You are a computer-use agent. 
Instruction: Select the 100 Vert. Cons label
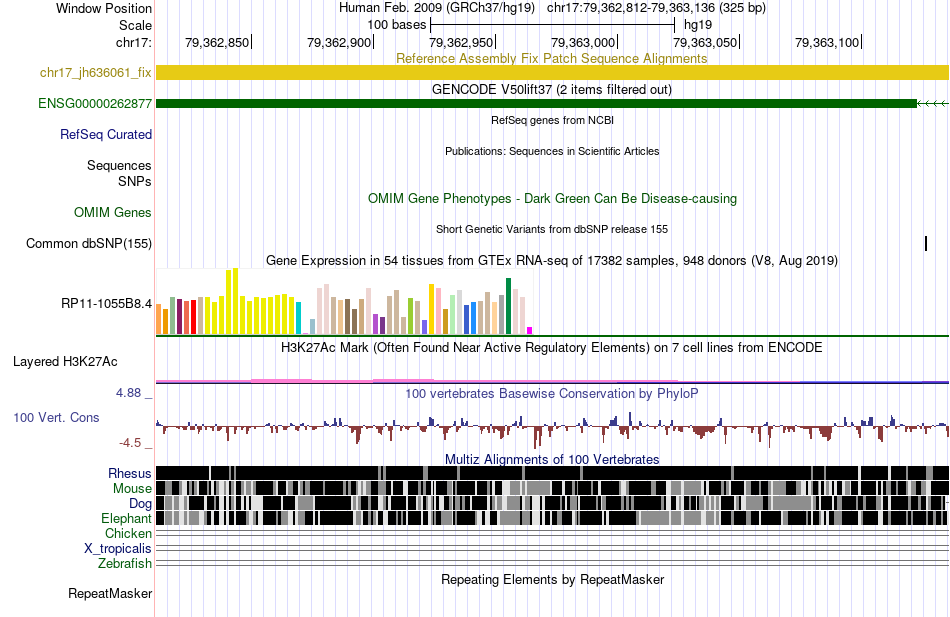coord(56,418)
